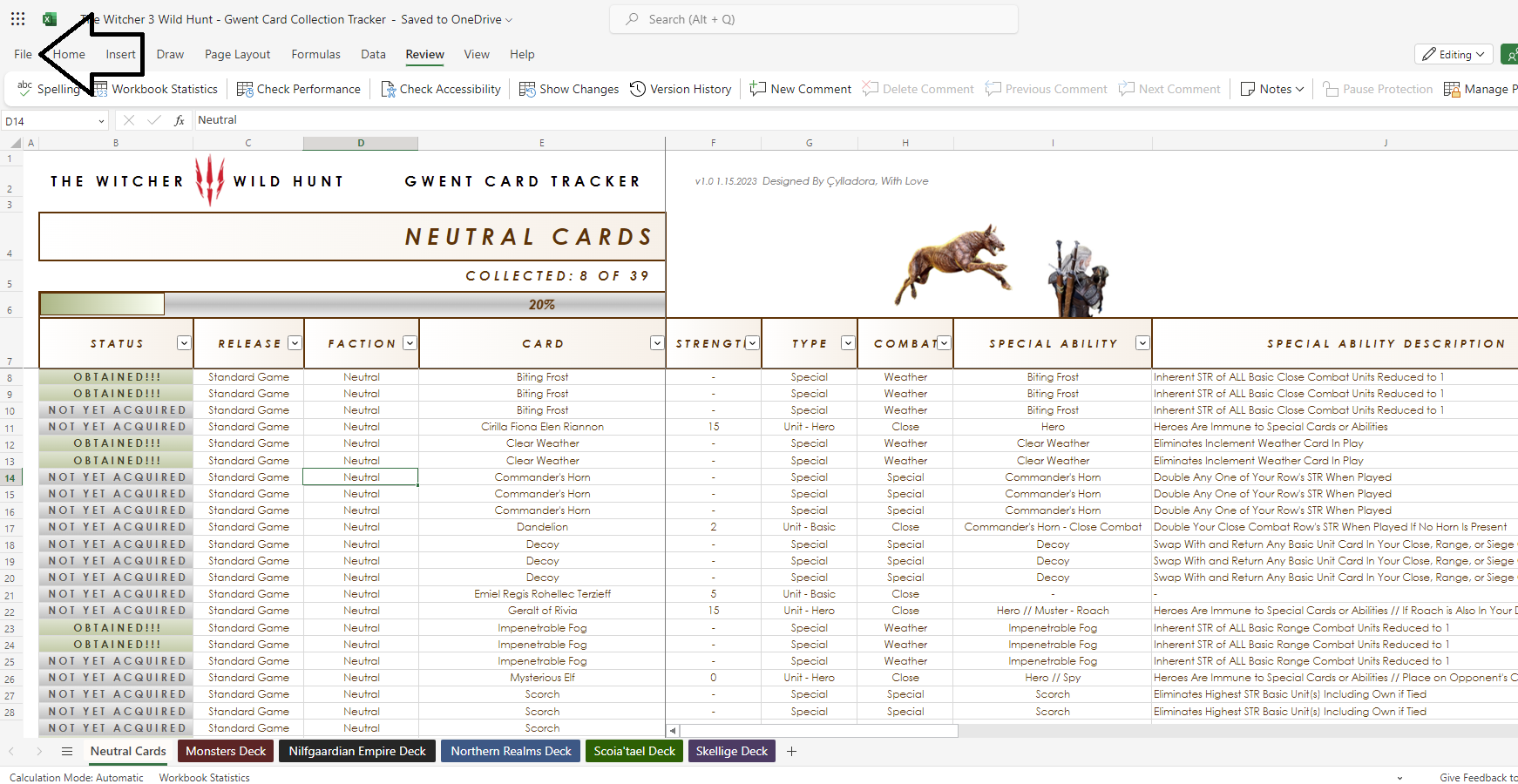Select column D header

pyautogui.click(x=361, y=143)
